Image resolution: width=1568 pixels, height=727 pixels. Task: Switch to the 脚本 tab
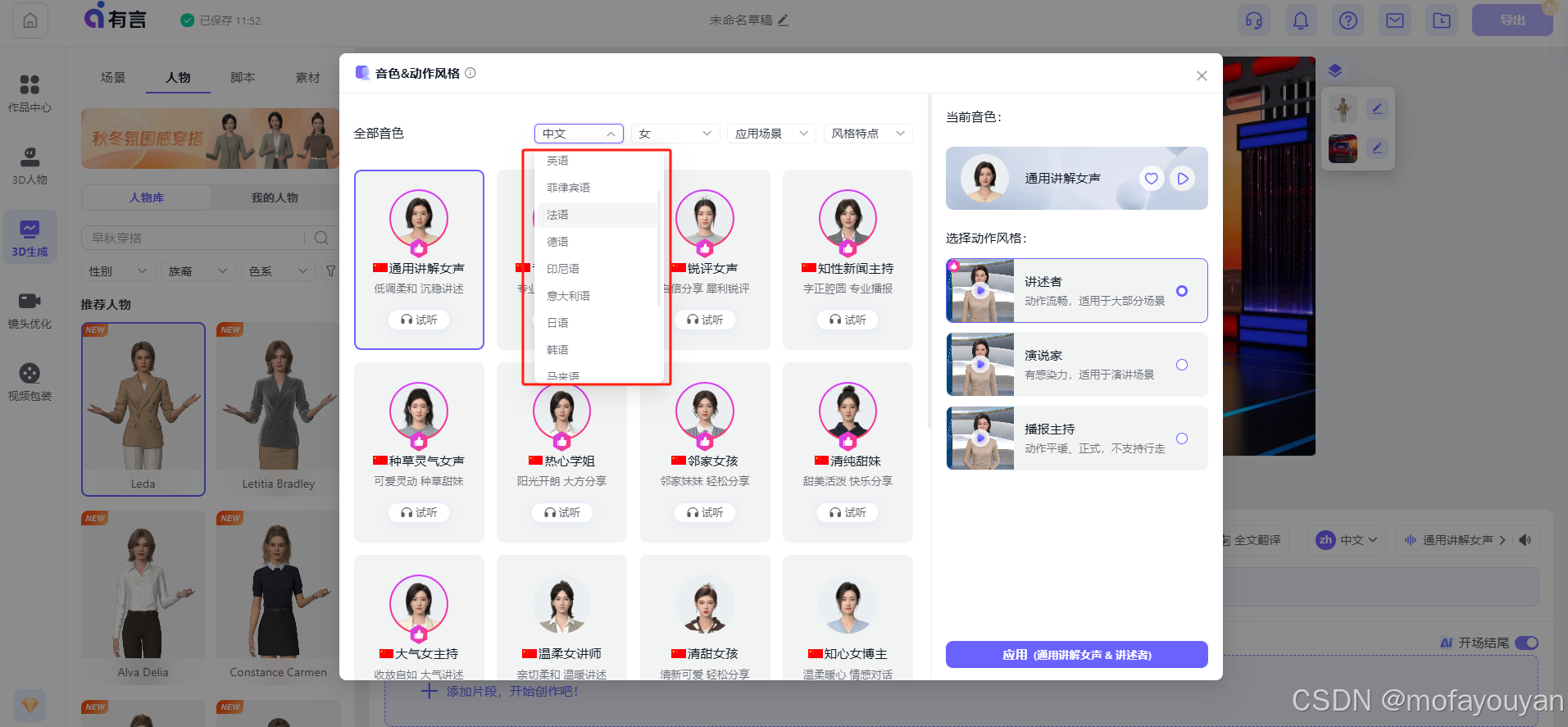point(243,78)
